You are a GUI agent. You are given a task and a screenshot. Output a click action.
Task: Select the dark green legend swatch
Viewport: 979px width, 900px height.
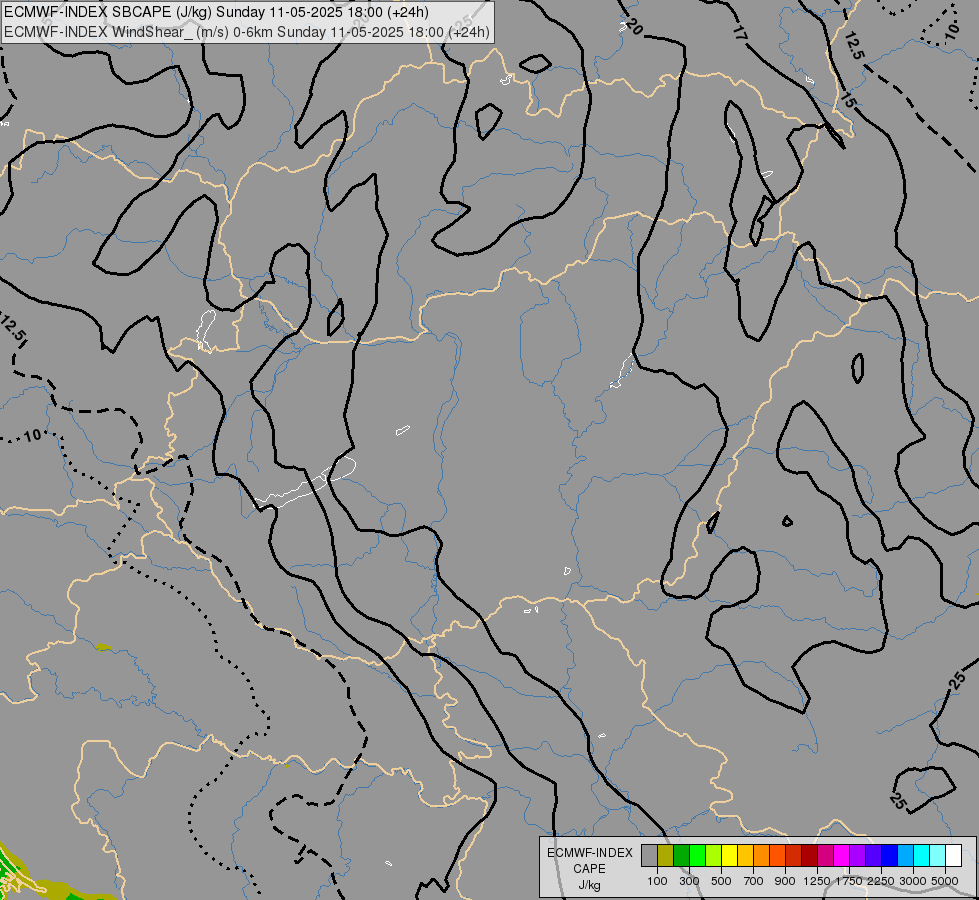681,856
